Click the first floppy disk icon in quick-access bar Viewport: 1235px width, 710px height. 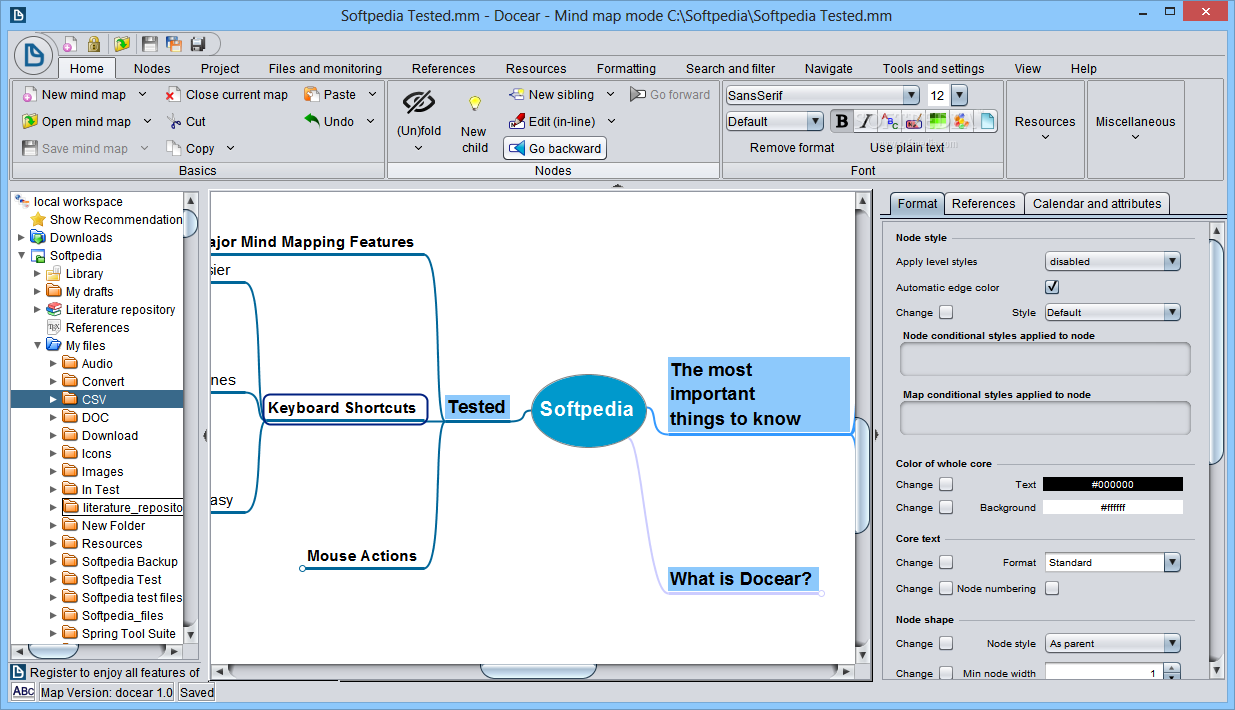tap(150, 44)
